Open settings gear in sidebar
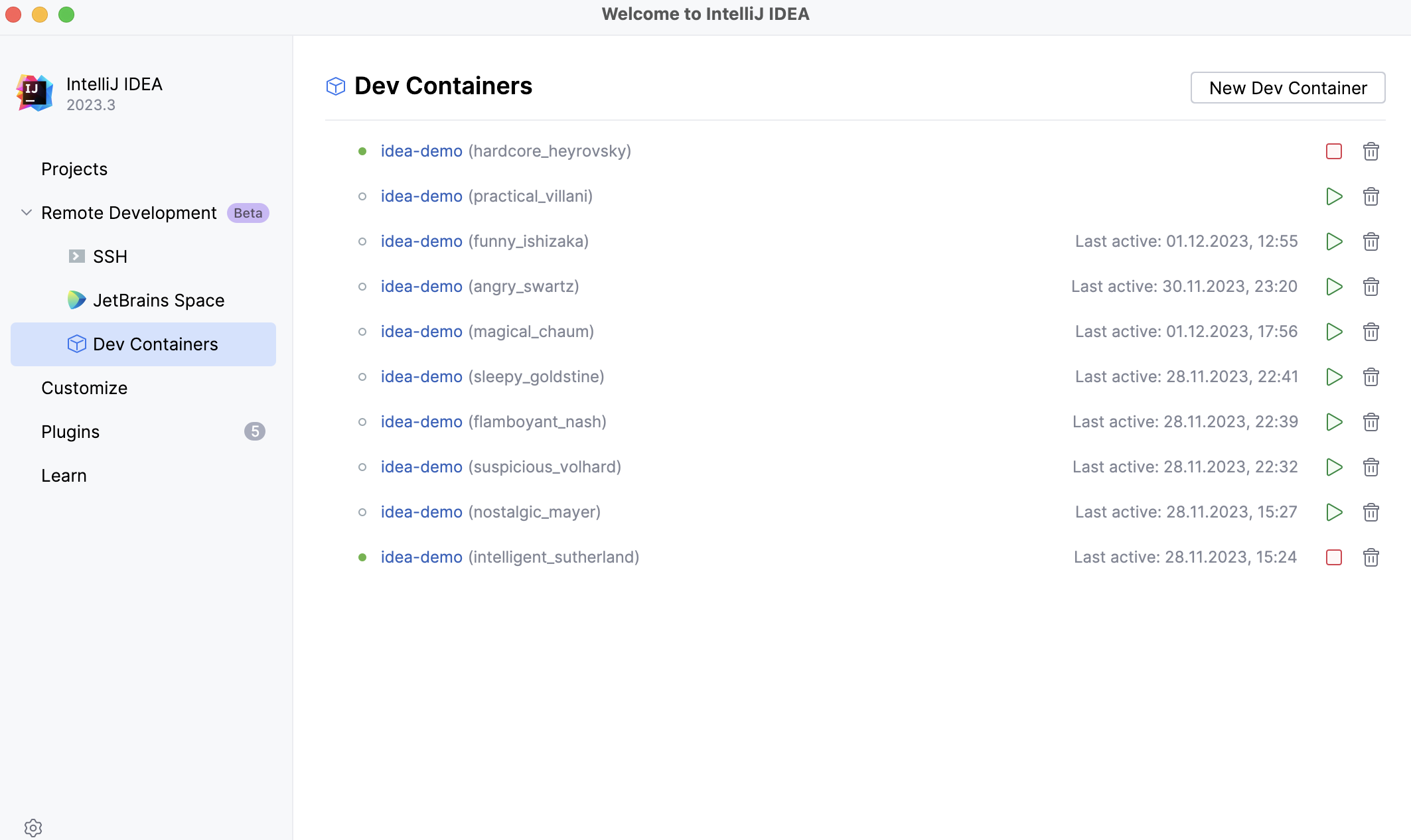This screenshot has height=840, width=1411. pos(33,827)
